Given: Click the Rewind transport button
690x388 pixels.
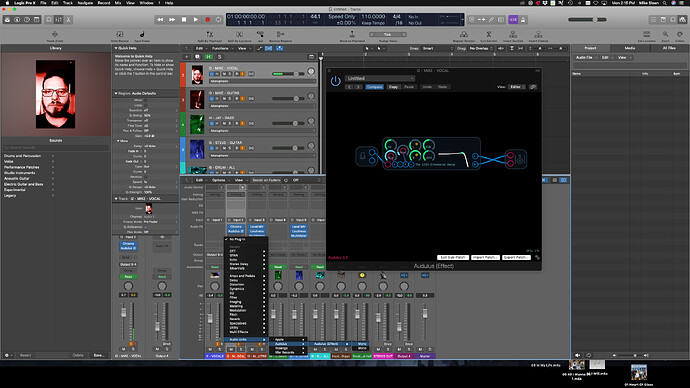Looking at the screenshot, I should (x=160, y=19).
